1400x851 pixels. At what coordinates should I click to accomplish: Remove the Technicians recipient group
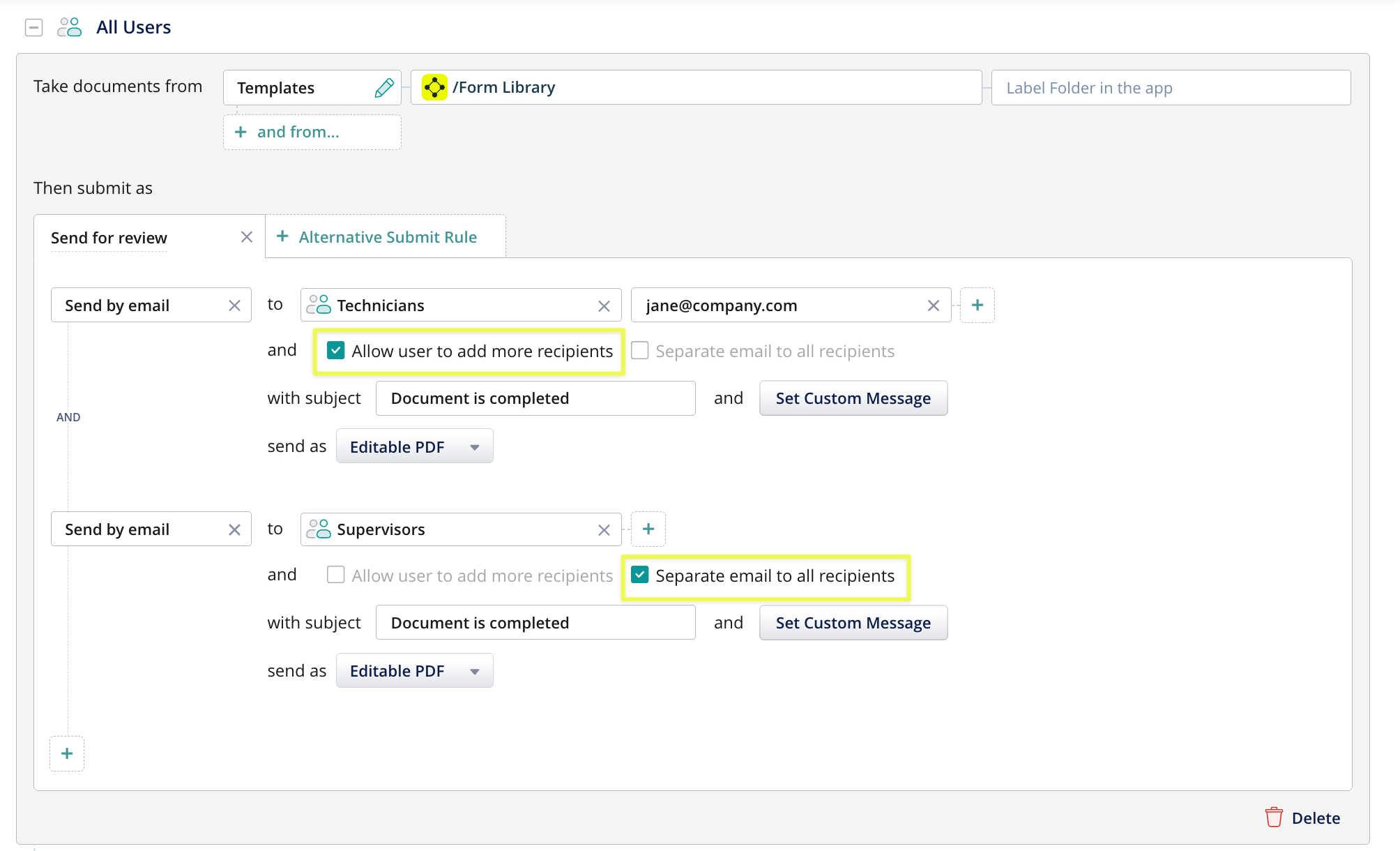coord(604,306)
